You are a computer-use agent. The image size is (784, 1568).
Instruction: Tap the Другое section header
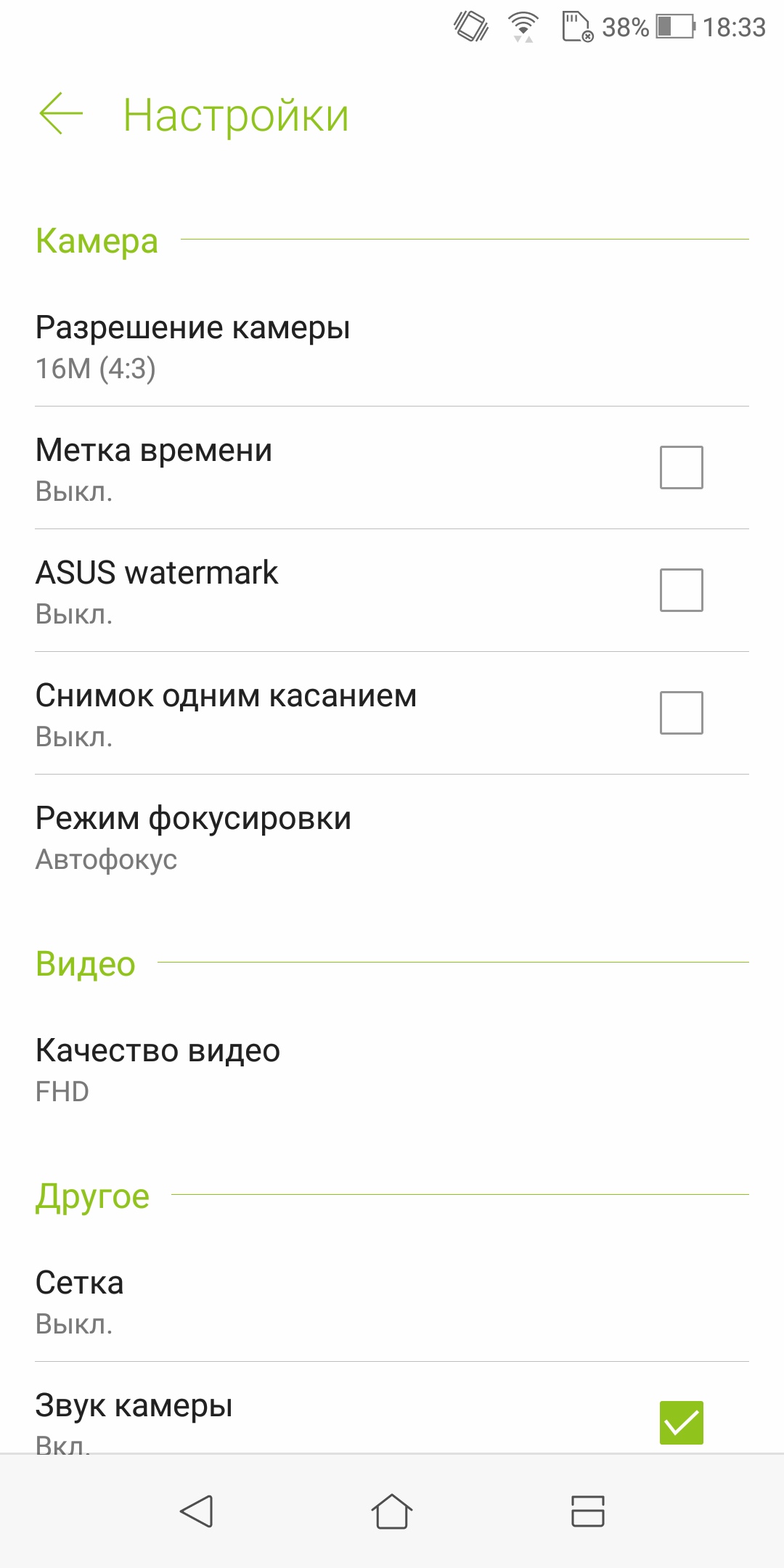tap(92, 1196)
